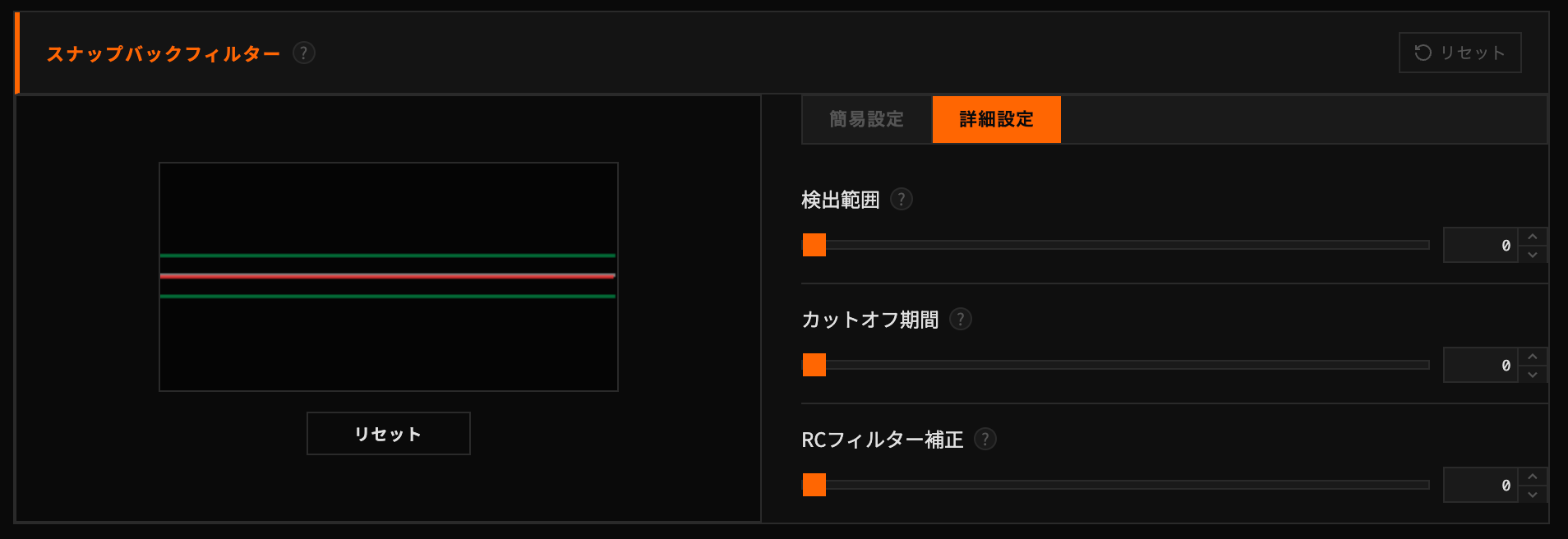Increase RCフィルター補正 value with up arrow
Viewport: 1568px width, 539px height.
pyautogui.click(x=1533, y=477)
